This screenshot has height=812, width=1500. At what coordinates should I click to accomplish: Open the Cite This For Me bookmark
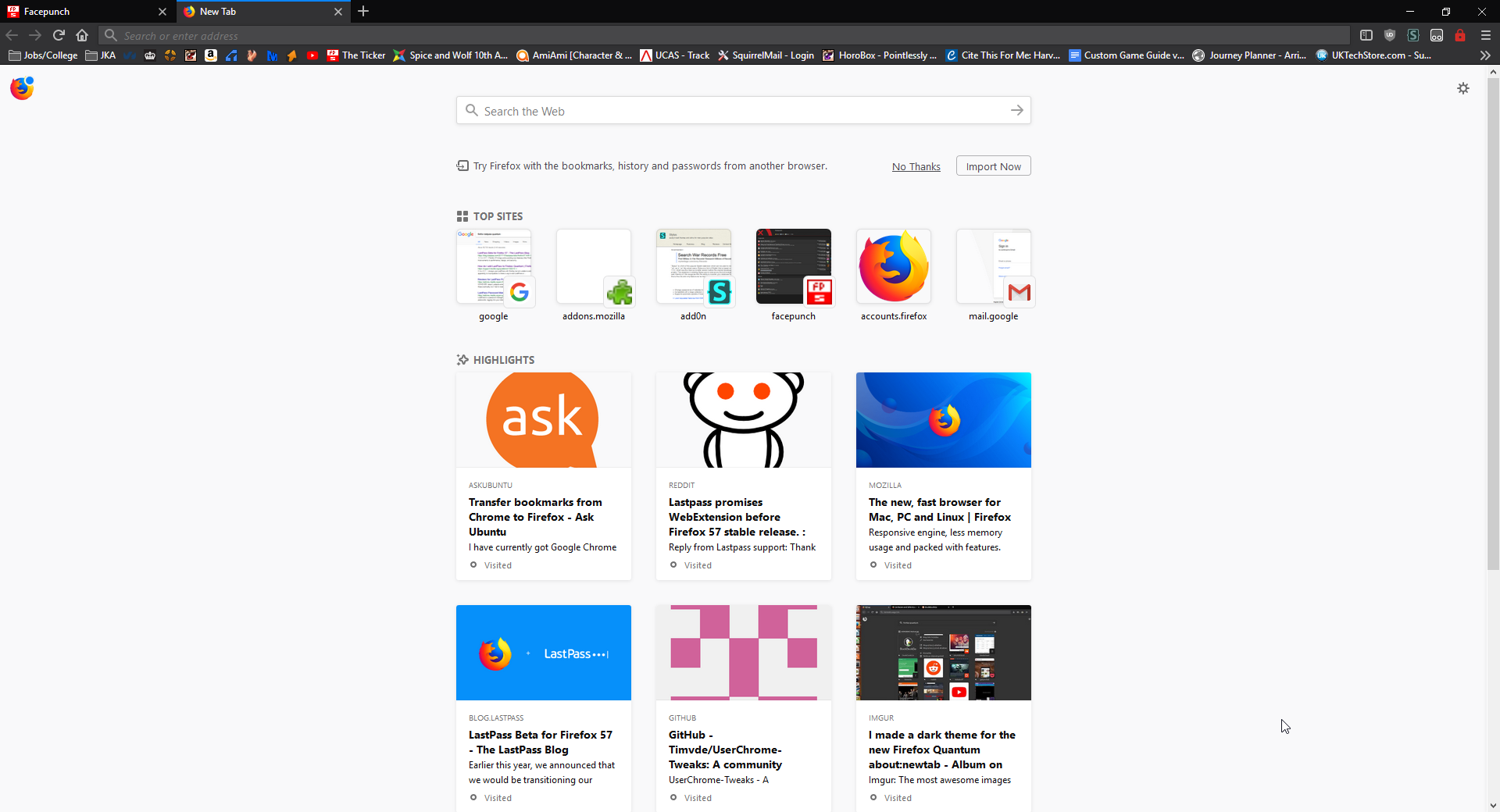1002,55
